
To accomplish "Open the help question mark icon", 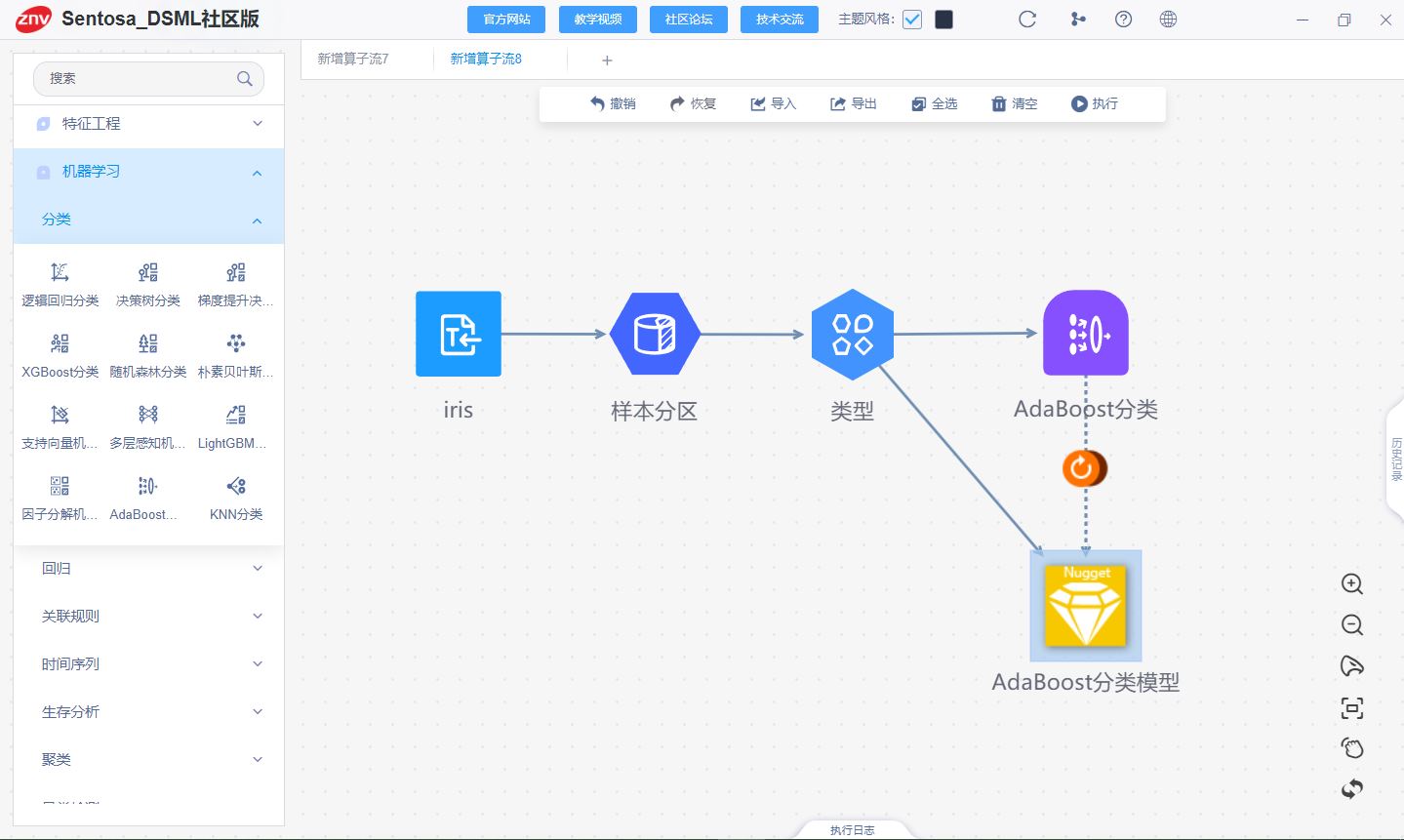I will click(1123, 20).
